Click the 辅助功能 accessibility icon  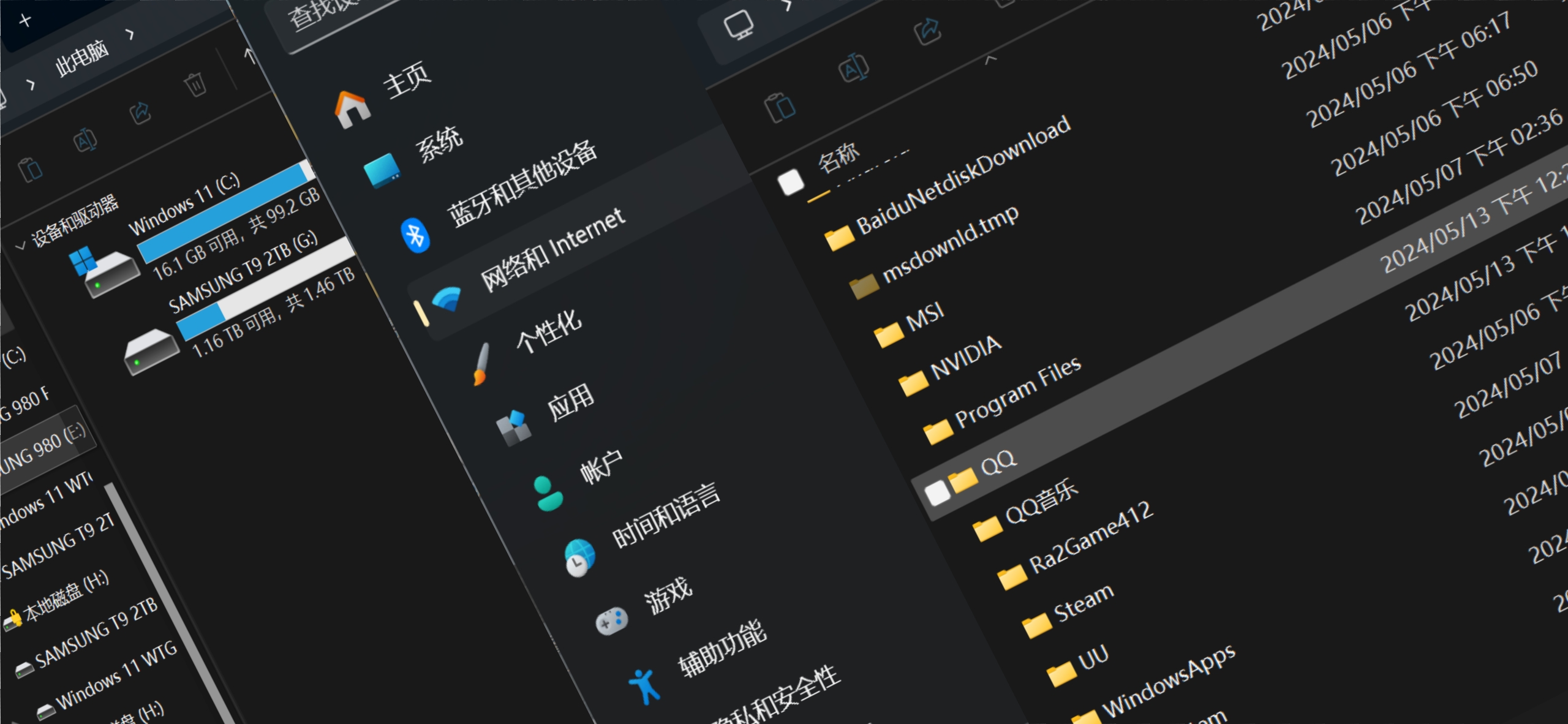point(644,685)
